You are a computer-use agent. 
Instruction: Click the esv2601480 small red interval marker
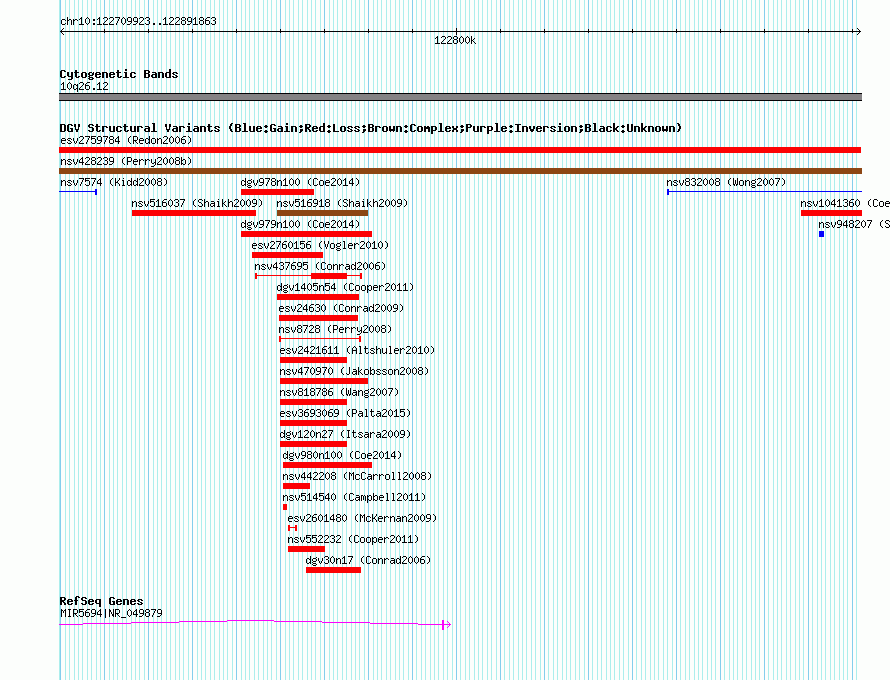pyautogui.click(x=293, y=528)
